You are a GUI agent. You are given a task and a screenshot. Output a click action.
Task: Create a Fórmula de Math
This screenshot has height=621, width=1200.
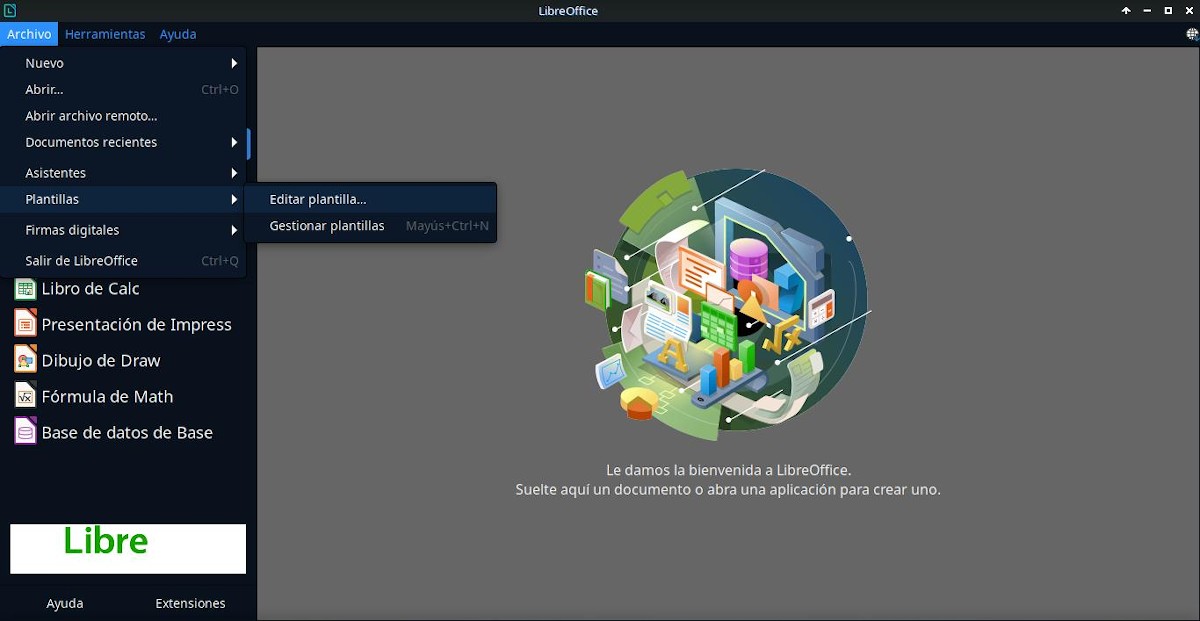[107, 397]
